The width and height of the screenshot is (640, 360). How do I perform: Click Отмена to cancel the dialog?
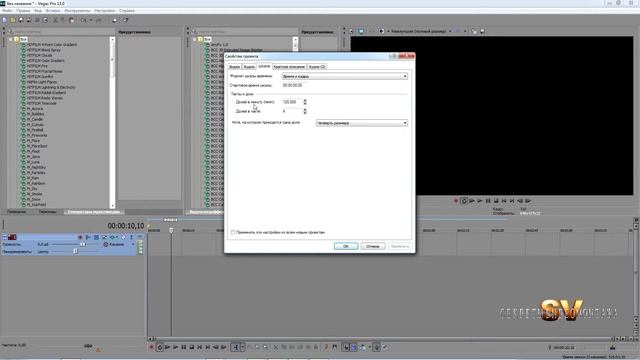(373, 246)
